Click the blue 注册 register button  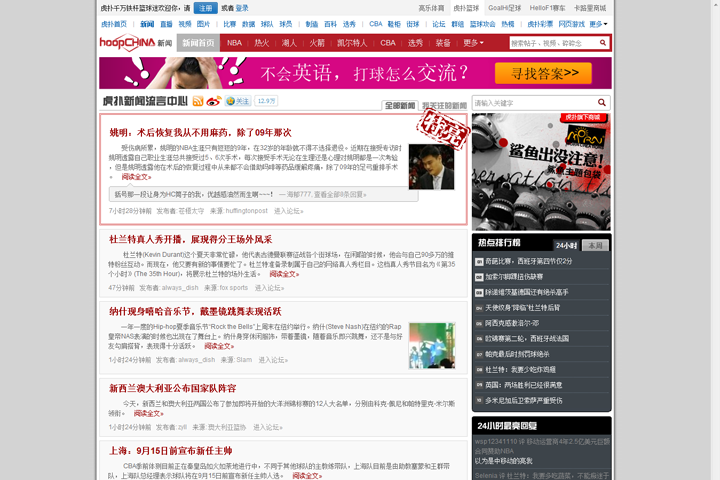click(205, 7)
